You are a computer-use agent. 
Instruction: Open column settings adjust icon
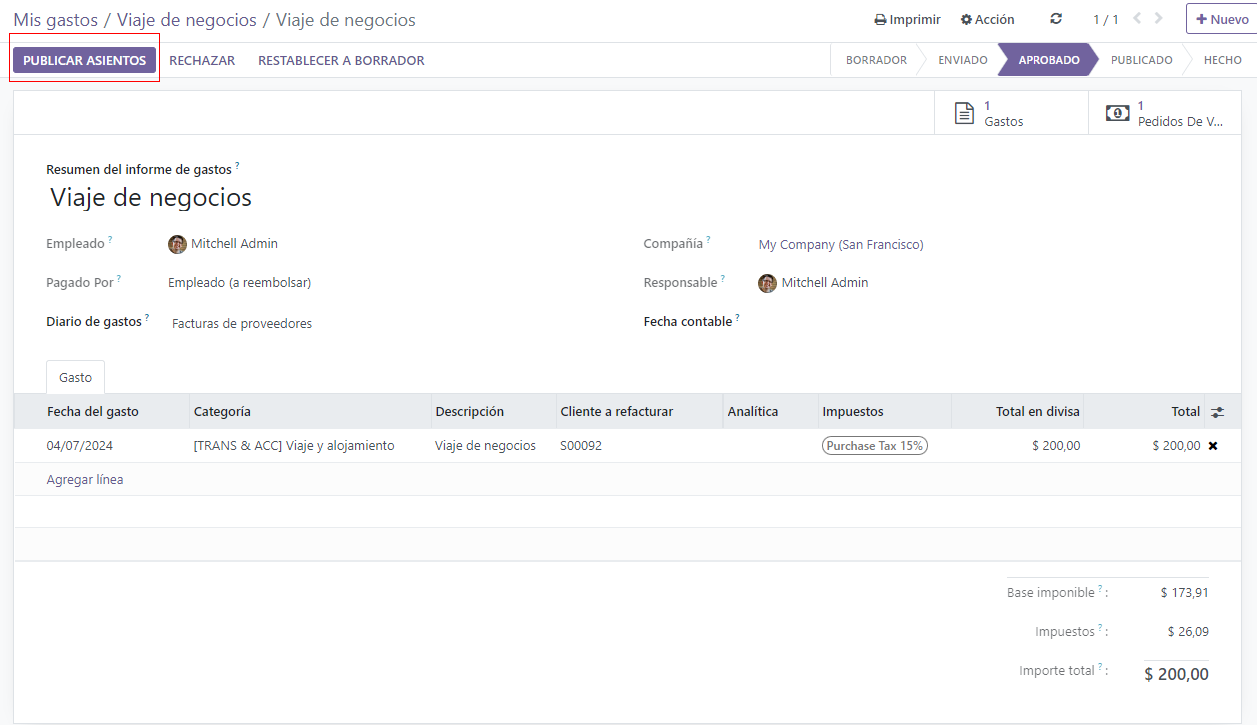(x=1217, y=412)
